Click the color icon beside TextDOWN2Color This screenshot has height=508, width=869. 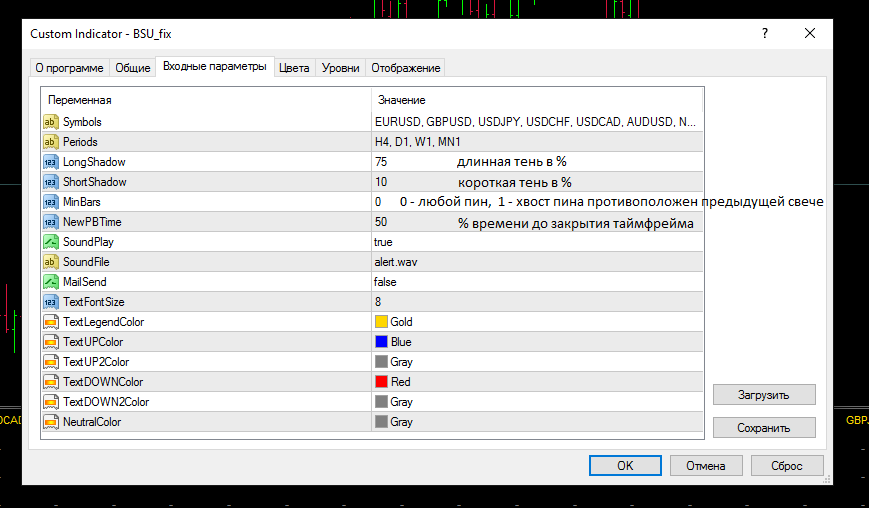click(50, 401)
